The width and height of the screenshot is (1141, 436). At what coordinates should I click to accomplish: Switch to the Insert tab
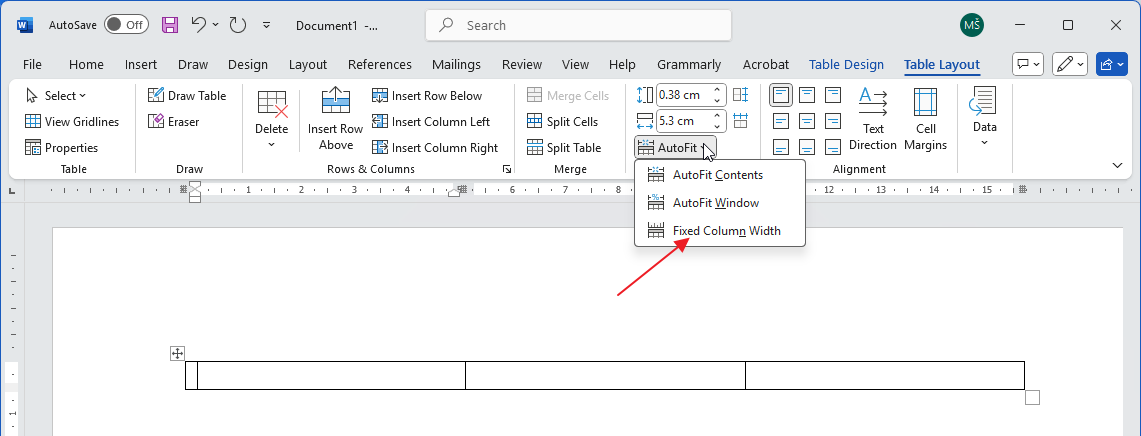pyautogui.click(x=140, y=64)
